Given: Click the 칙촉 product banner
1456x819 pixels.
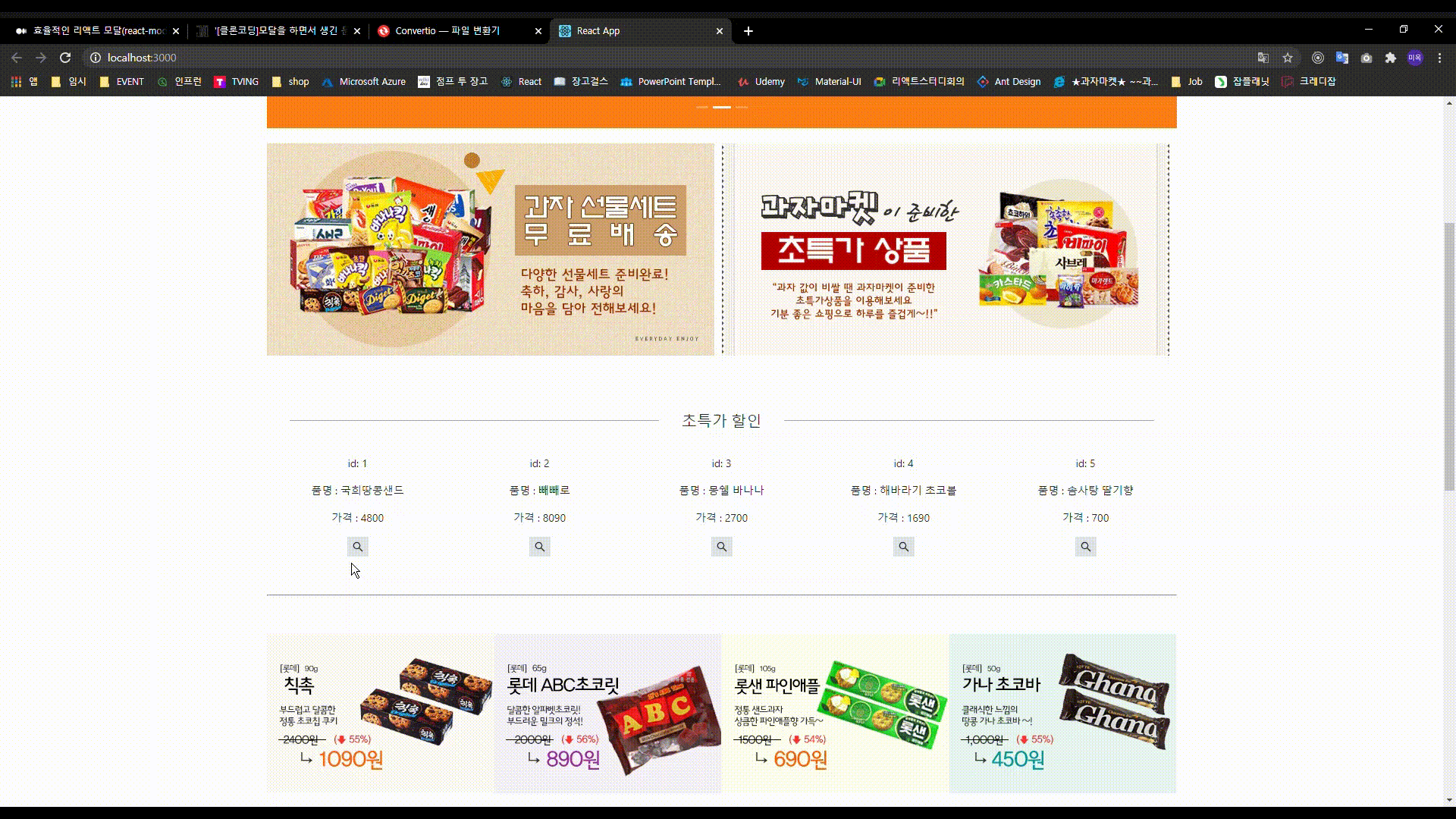Looking at the screenshot, I should (x=380, y=713).
